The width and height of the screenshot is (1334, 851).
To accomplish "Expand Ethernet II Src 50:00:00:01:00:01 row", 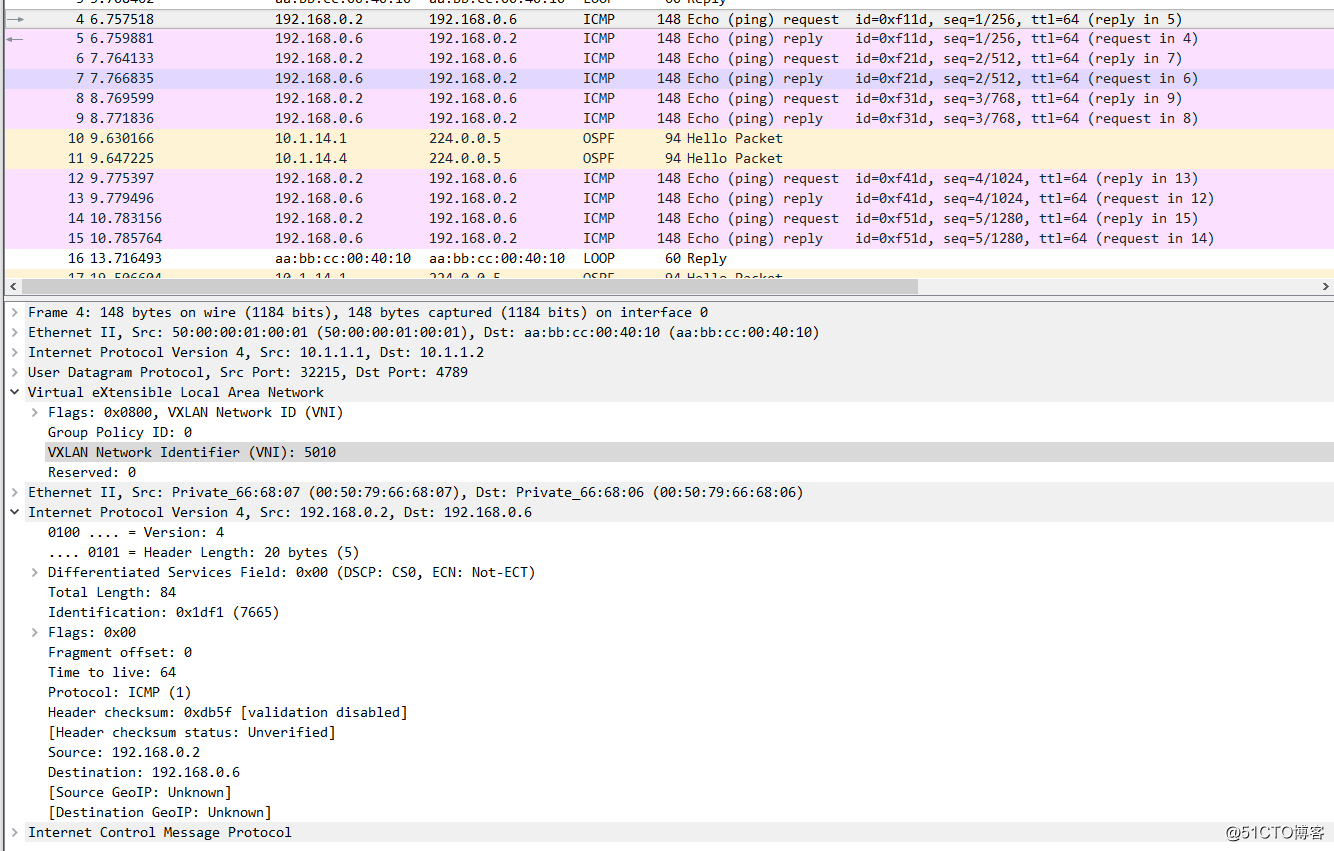I will coord(15,332).
